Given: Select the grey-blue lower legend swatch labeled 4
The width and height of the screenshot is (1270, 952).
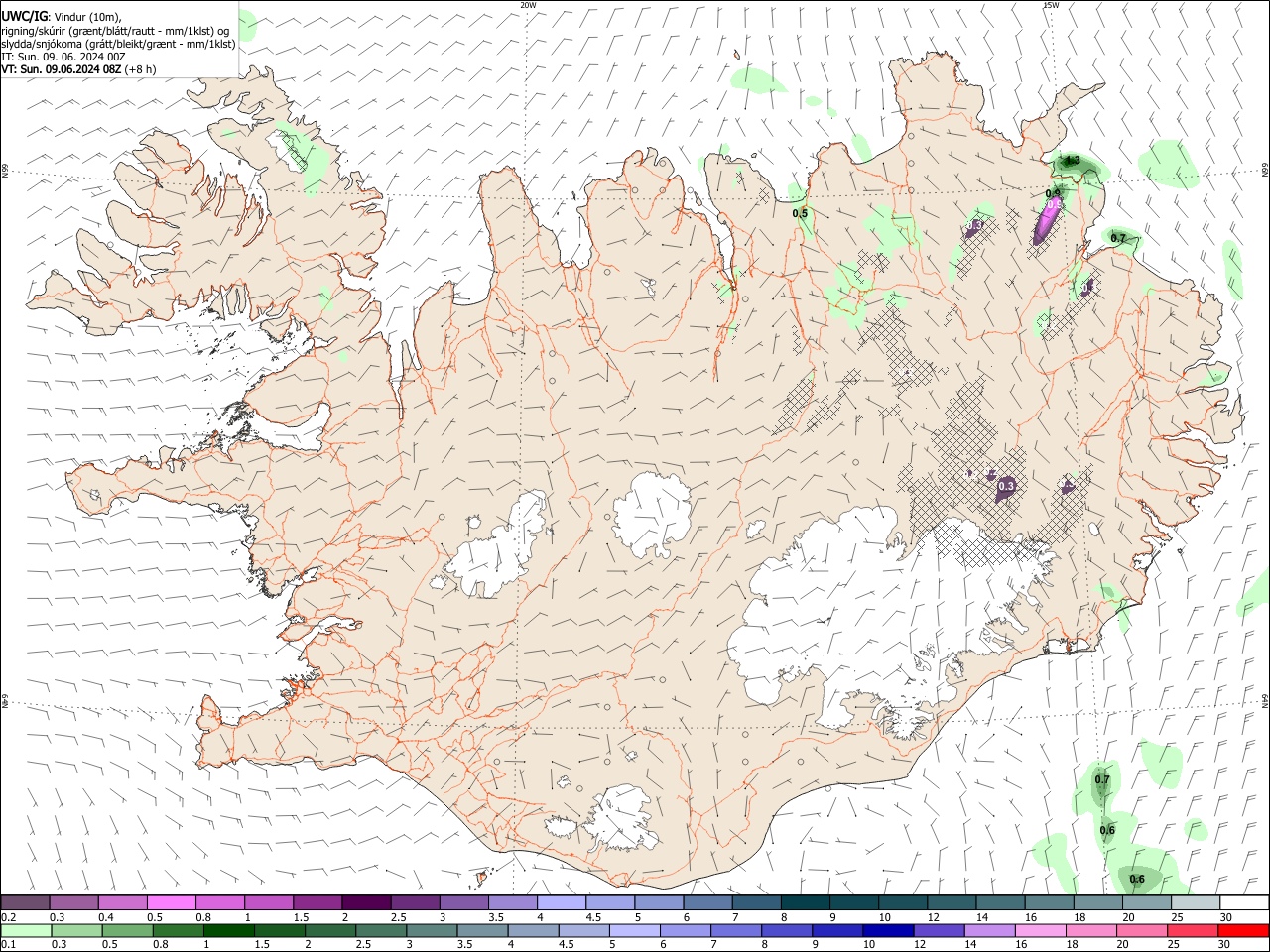Looking at the screenshot, I should coord(533,930).
